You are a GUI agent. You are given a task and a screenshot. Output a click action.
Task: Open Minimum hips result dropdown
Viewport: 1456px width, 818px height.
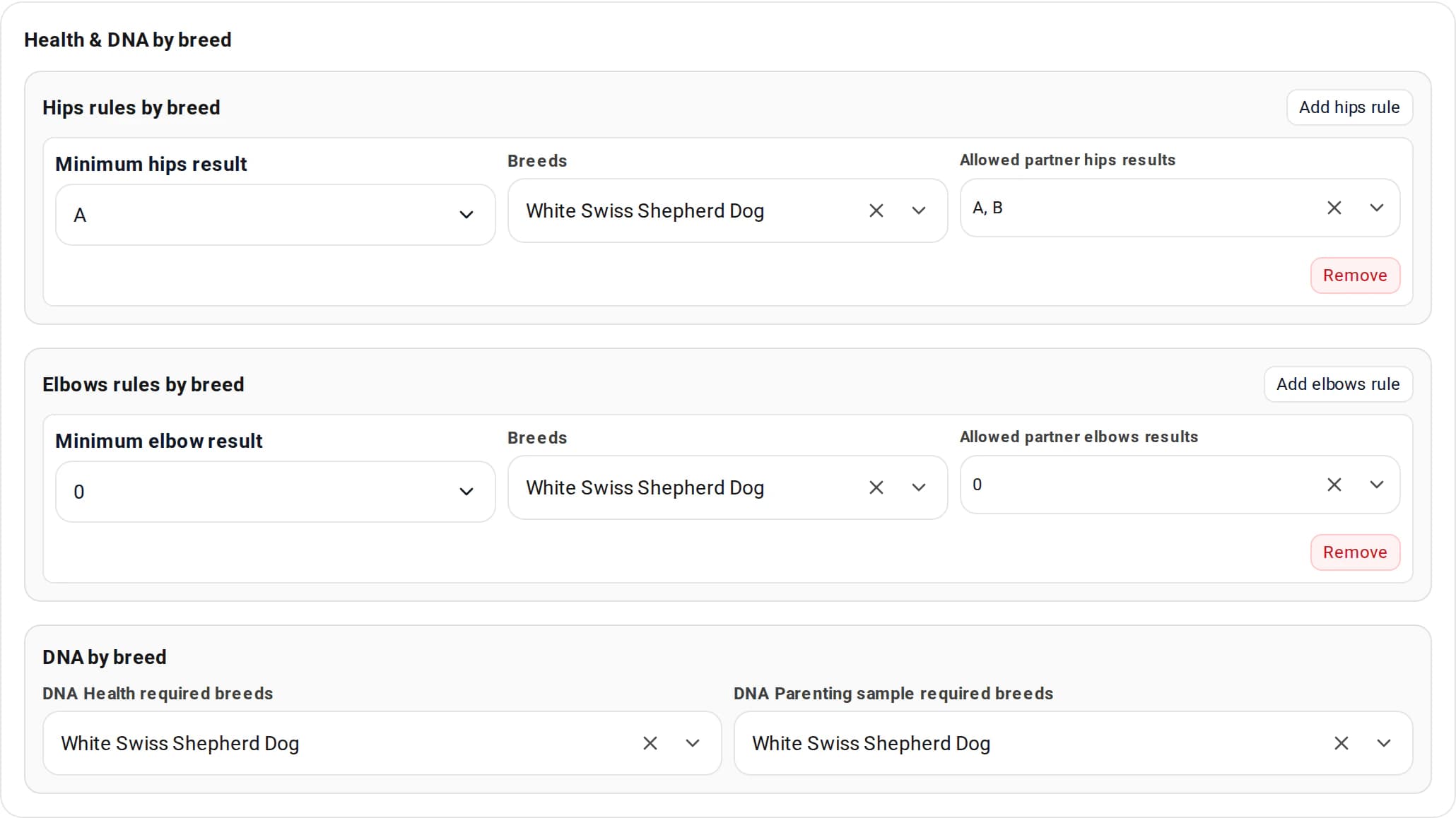click(275, 215)
